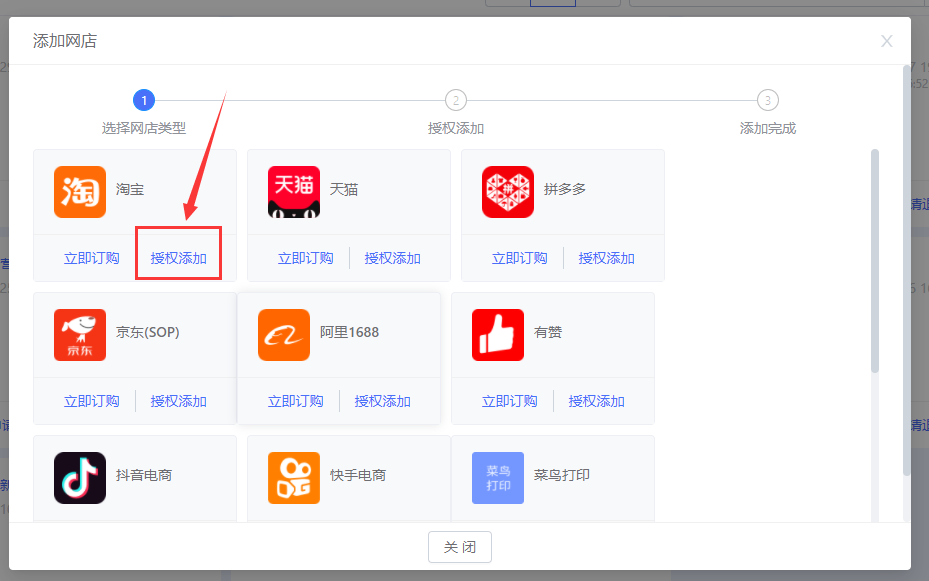Click the 淘宝 store name text
The width and height of the screenshot is (929, 581).
coord(130,190)
